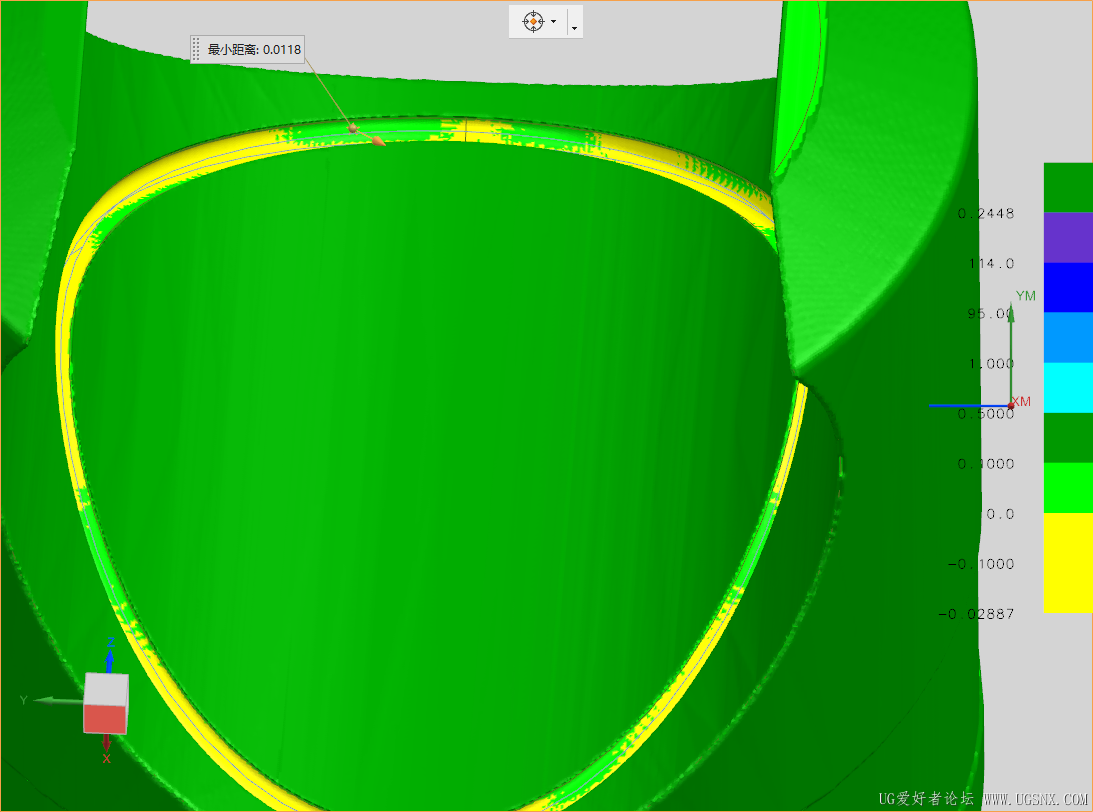The width and height of the screenshot is (1093, 812).
Task: Click legend value 0.2448
Action: click(x=986, y=213)
